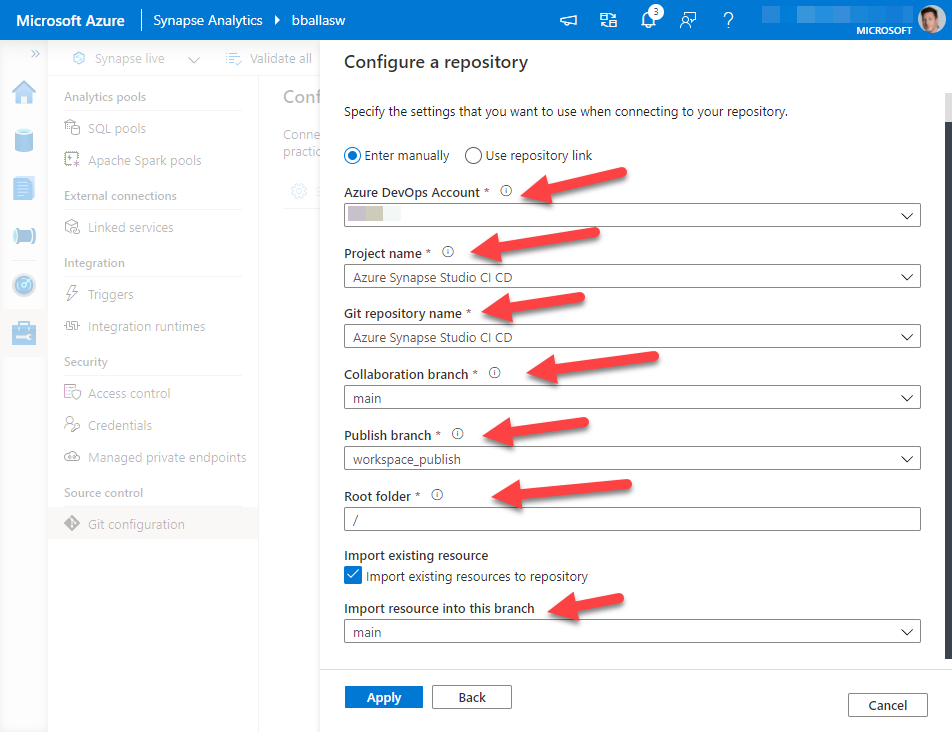Viewport: 952px width, 732px height.
Task: Click info icon next to Root folder
Action: click(x=437, y=495)
